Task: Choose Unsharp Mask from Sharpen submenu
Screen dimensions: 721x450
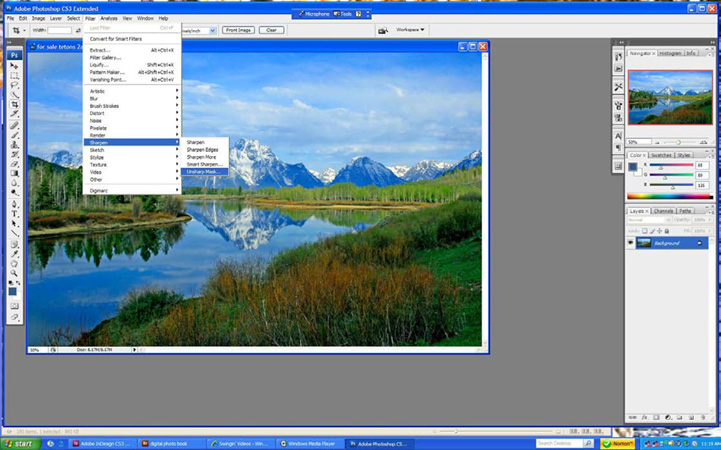Action: click(202, 172)
